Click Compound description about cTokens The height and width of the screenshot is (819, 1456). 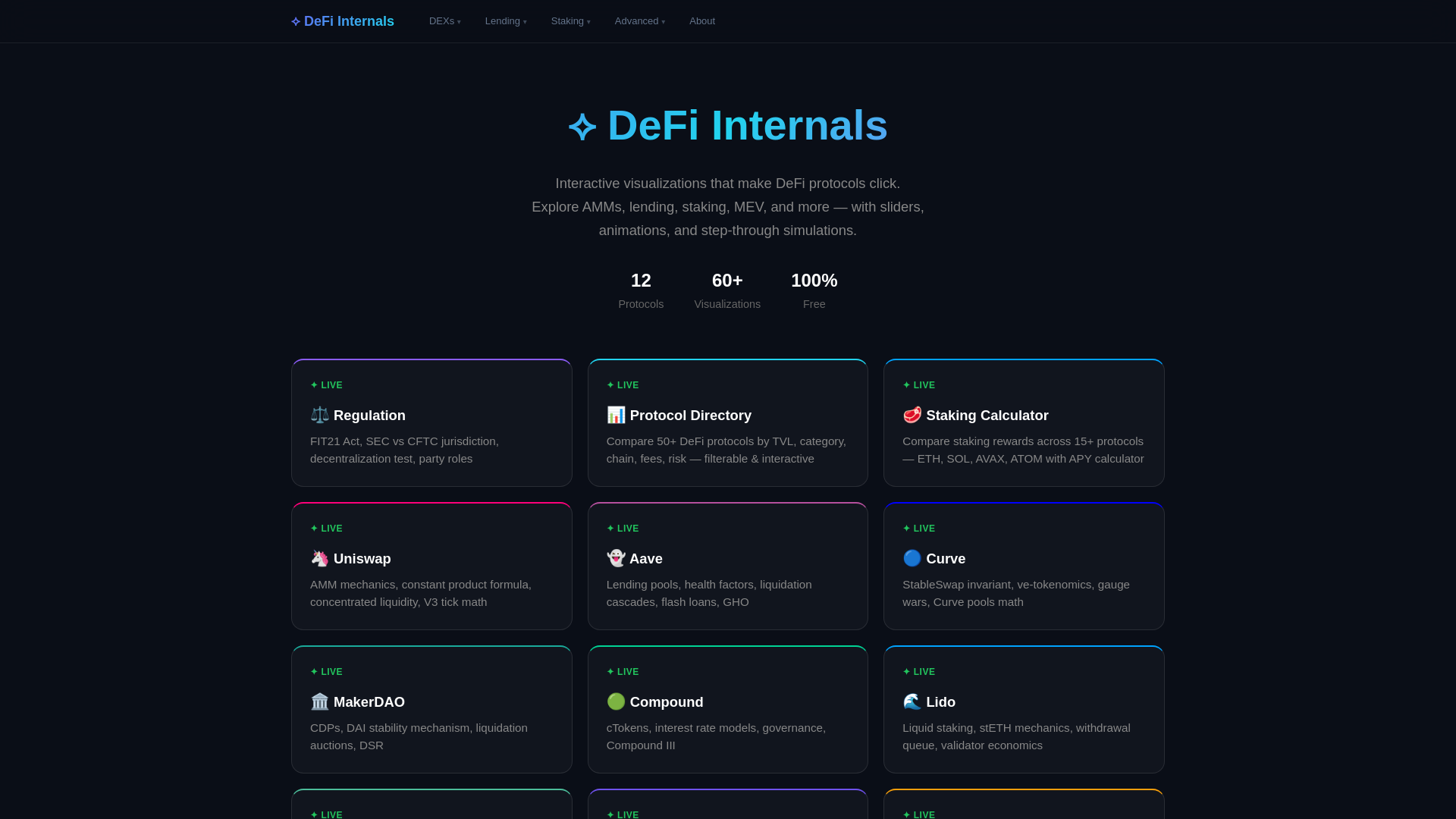click(716, 736)
